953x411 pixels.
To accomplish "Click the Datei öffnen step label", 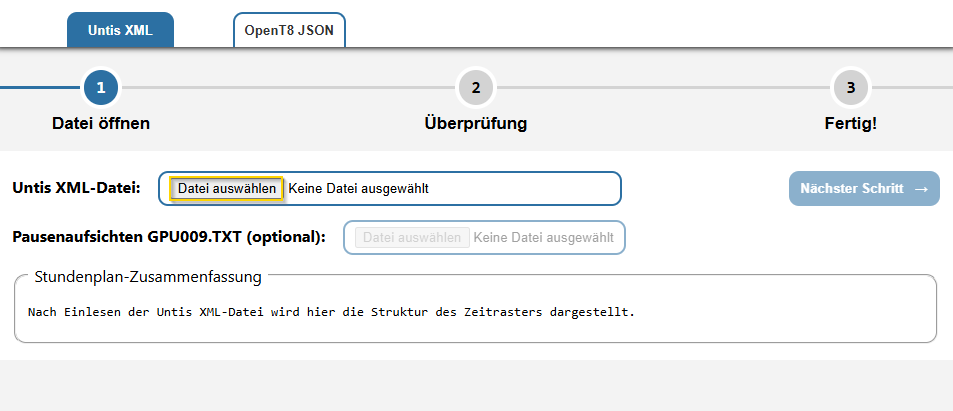I will [x=101, y=123].
